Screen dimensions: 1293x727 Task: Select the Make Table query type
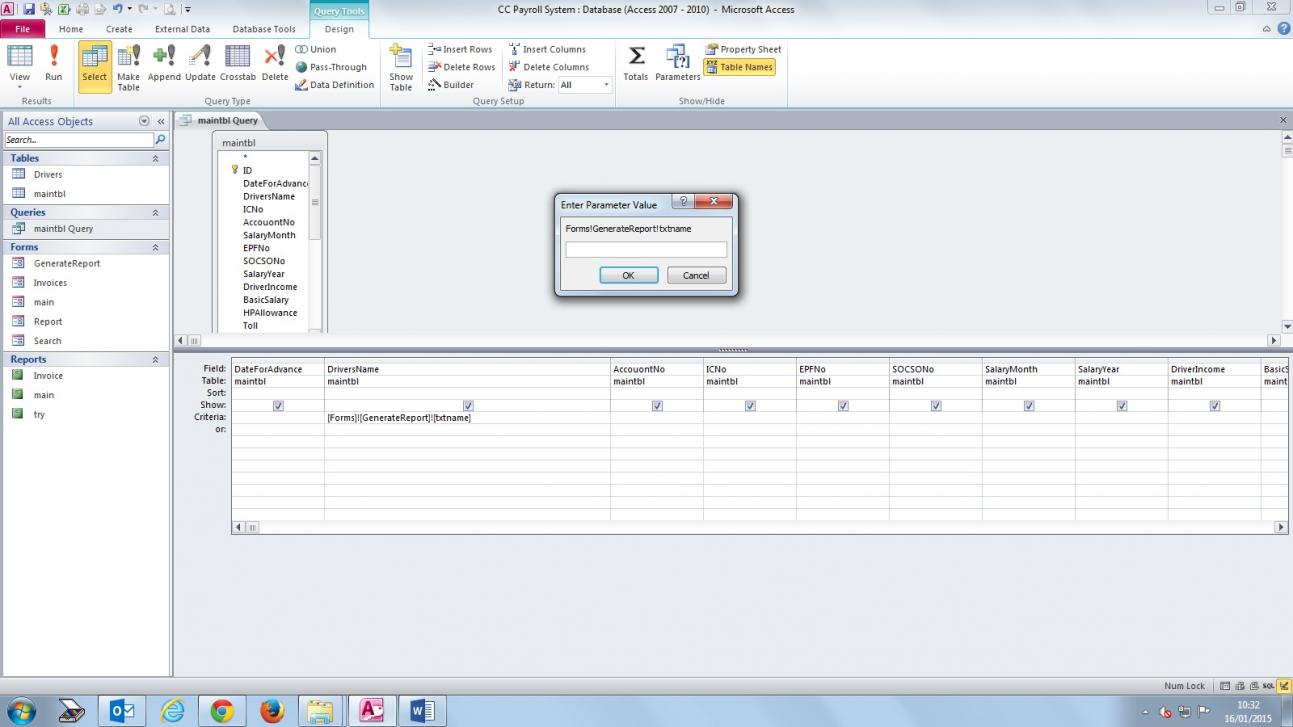coord(129,67)
